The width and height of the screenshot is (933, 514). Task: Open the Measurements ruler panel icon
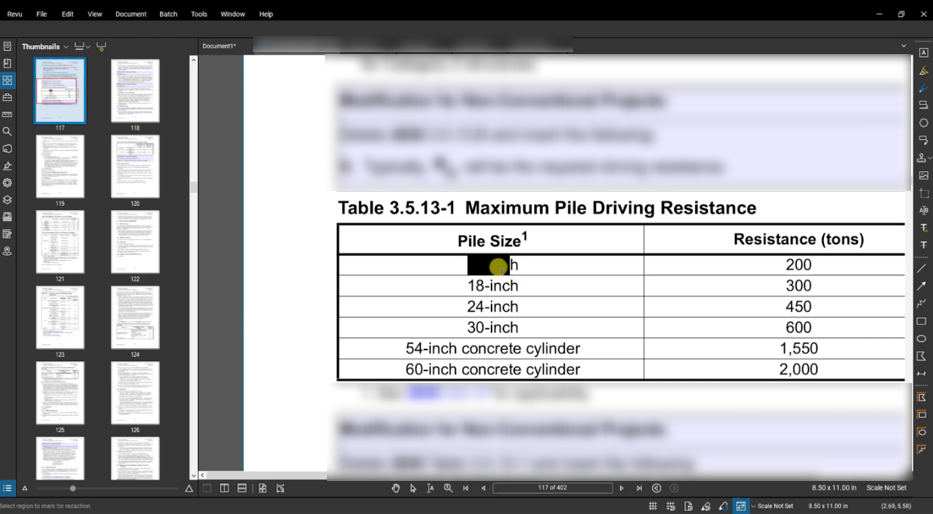tap(7, 114)
